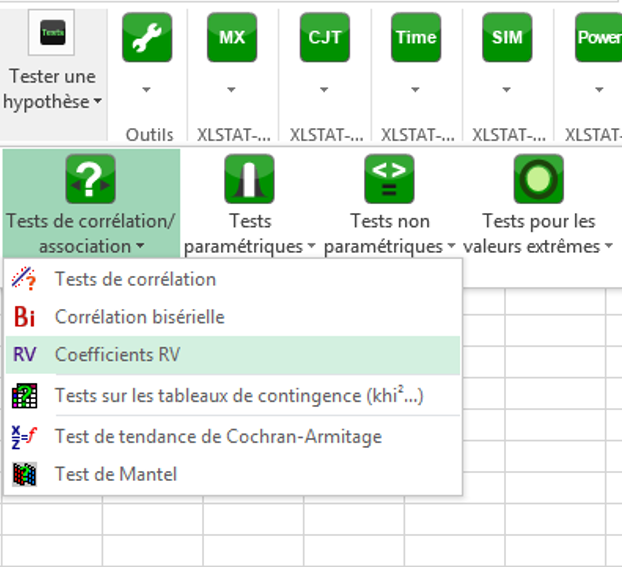Click the XLSTAT-... label under SIM
Viewport: 622px width, 567px height.
pyautogui.click(x=509, y=135)
